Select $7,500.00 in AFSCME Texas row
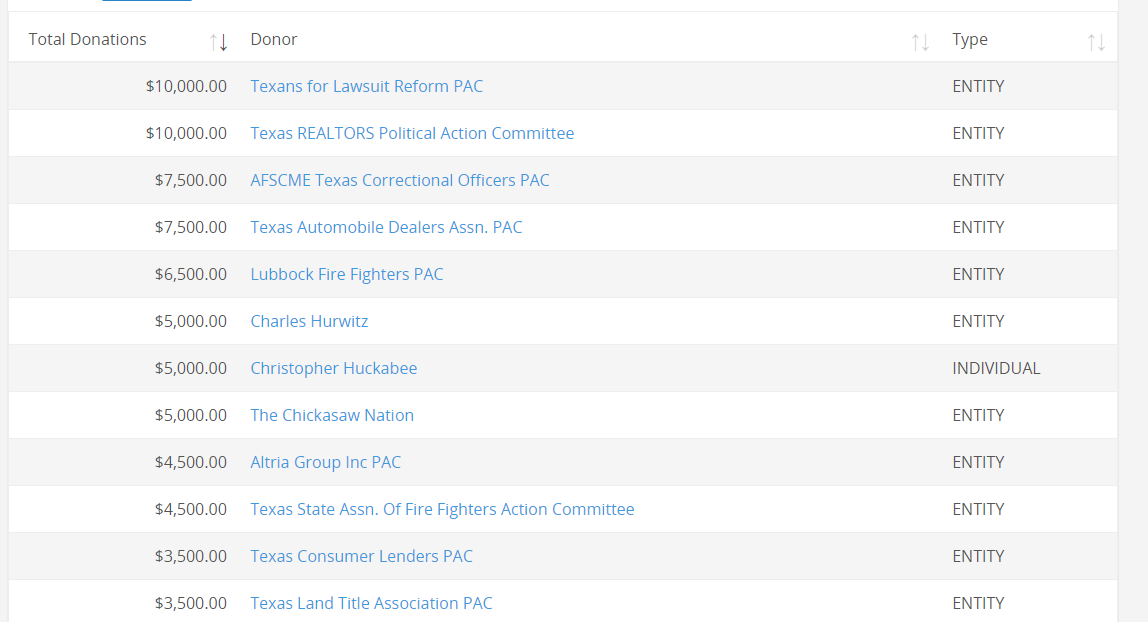 click(190, 180)
